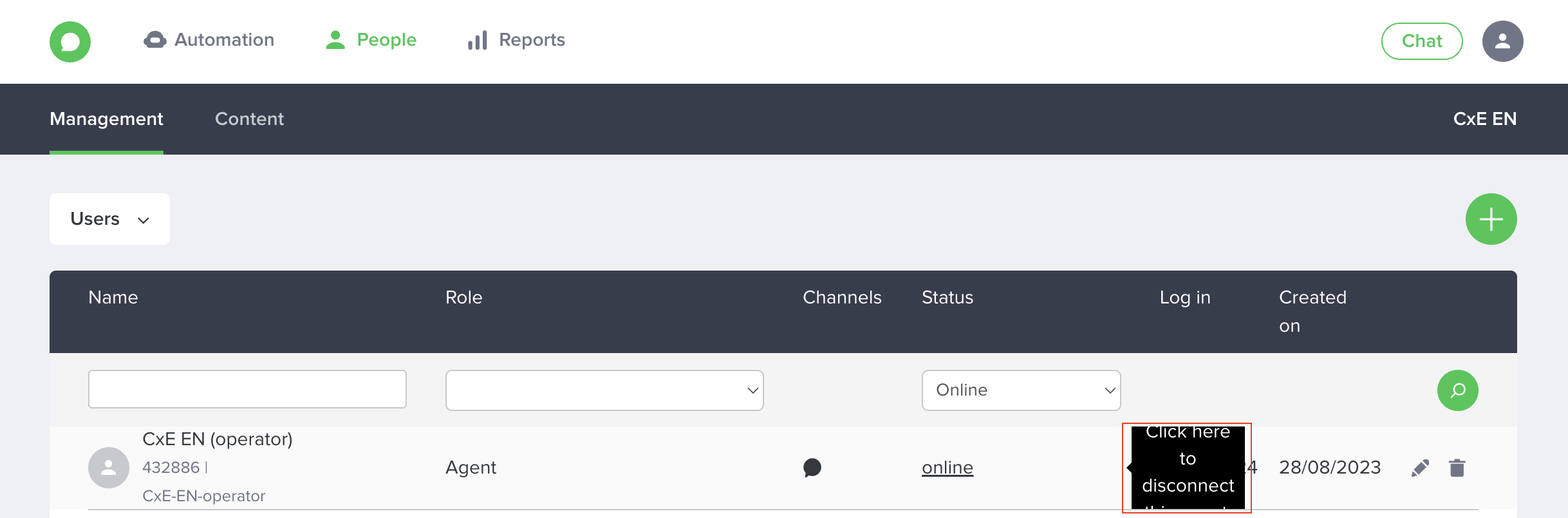The image size is (1568, 518).
Task: Switch to the Management tab
Action: [106, 119]
